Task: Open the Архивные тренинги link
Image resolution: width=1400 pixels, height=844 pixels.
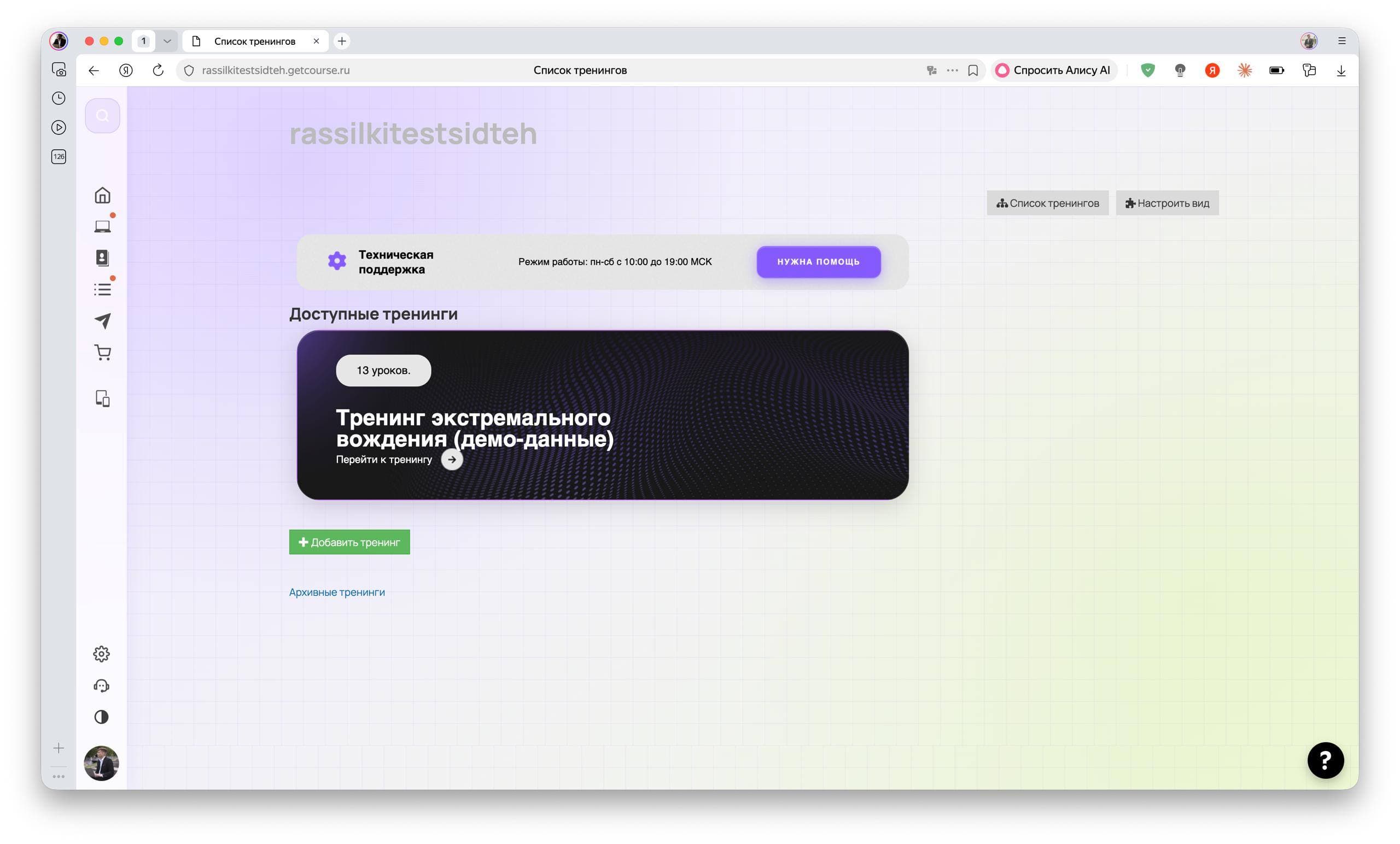Action: (x=337, y=593)
